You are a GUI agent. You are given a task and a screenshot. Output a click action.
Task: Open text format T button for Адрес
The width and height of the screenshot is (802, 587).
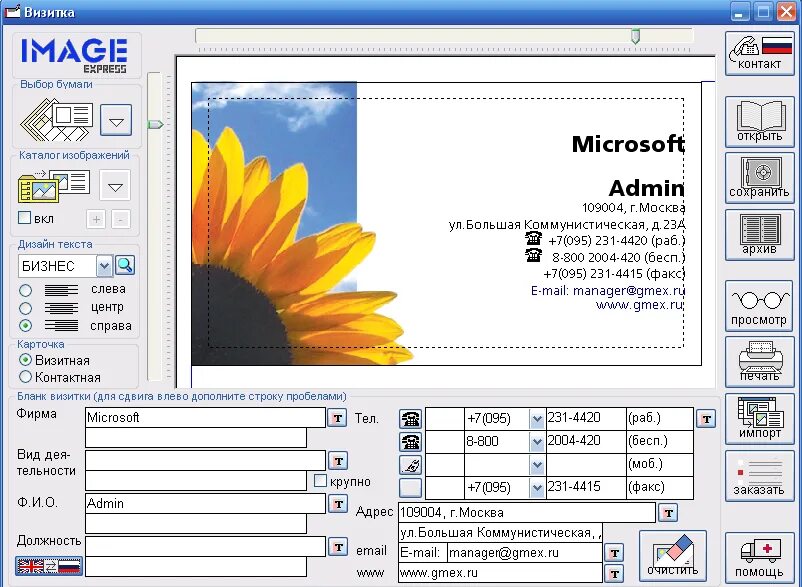pyautogui.click(x=668, y=513)
